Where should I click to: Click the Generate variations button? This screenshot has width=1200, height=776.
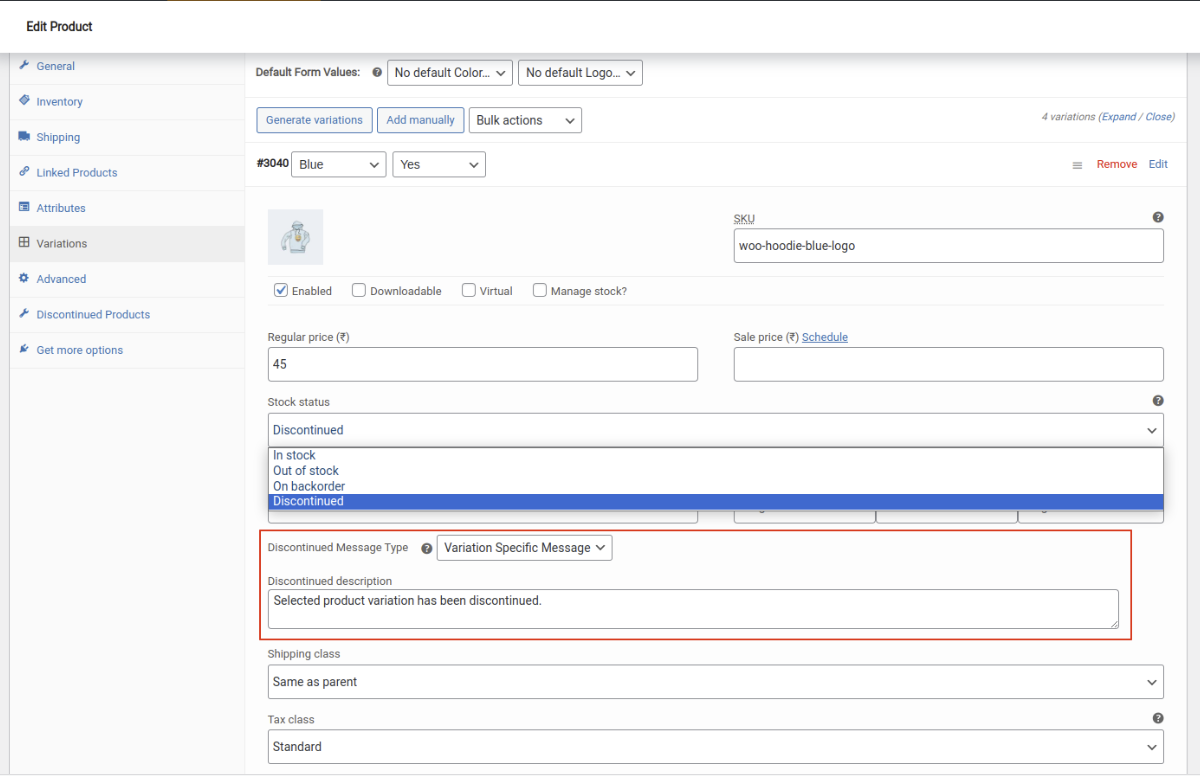[314, 120]
